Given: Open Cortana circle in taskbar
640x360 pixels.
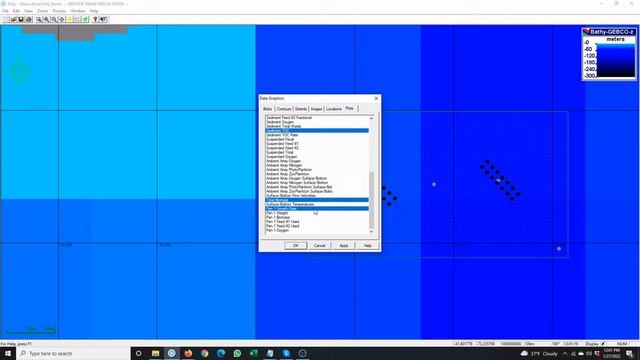Looking at the screenshot, I should (x=138, y=353).
